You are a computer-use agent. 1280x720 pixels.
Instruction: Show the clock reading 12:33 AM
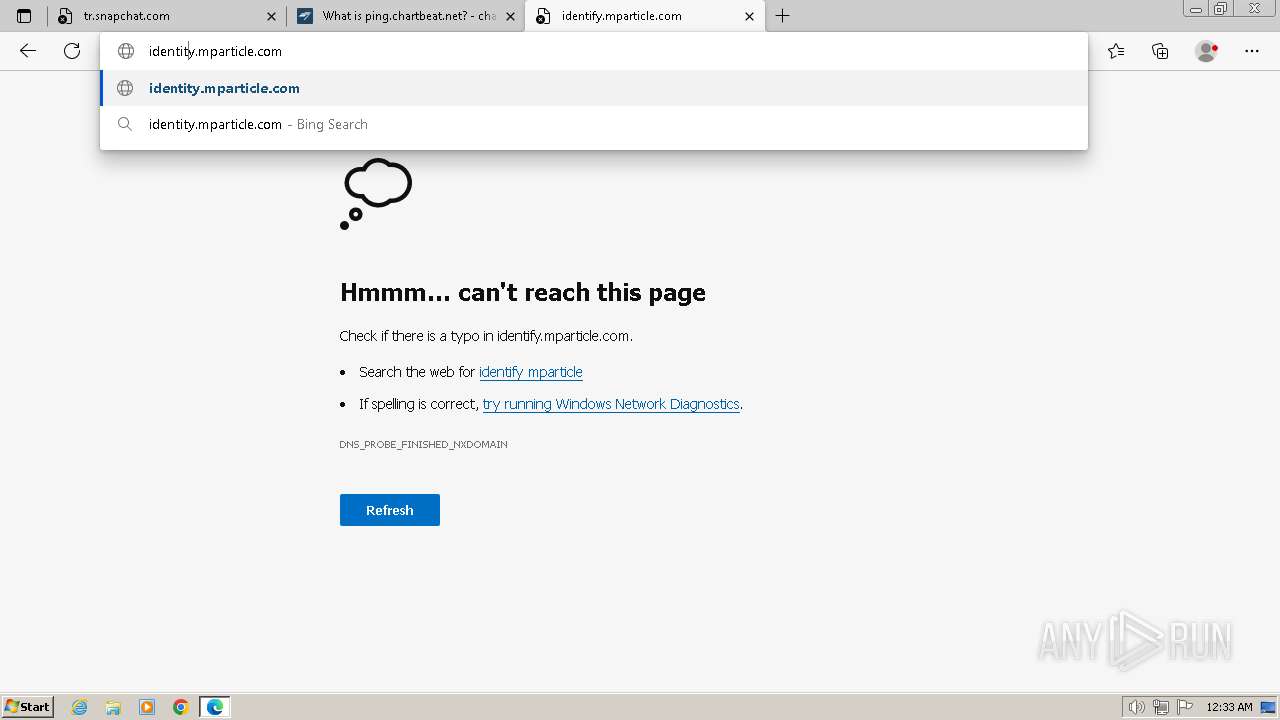click(x=1229, y=707)
